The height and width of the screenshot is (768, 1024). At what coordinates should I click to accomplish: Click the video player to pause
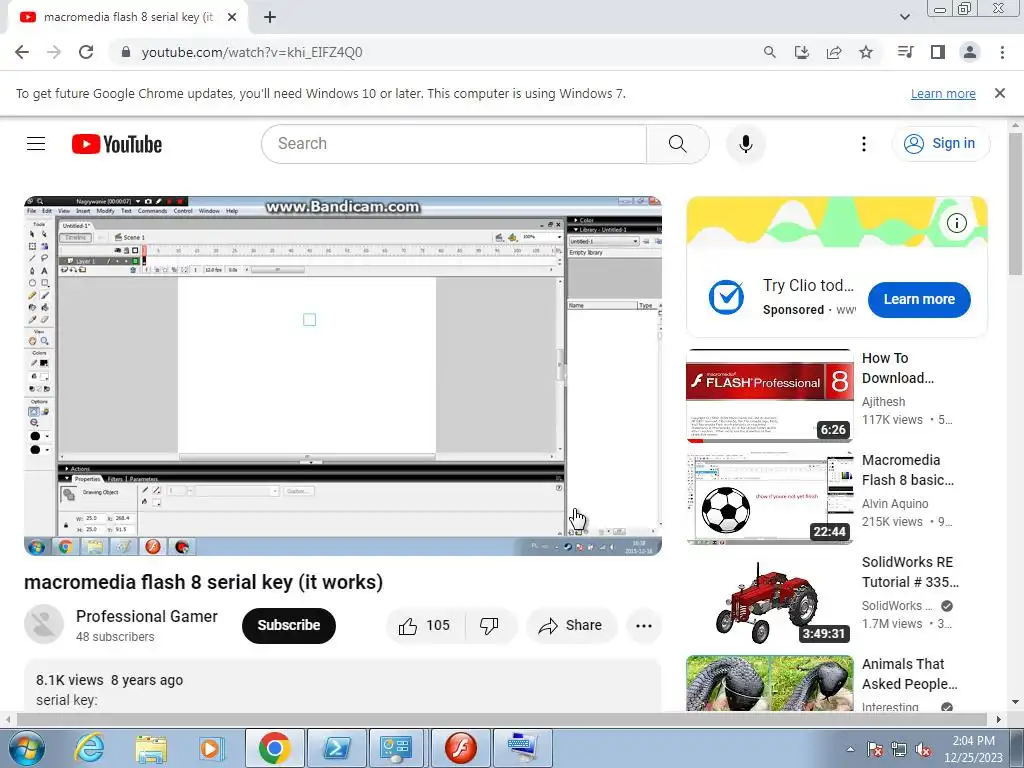tap(343, 376)
